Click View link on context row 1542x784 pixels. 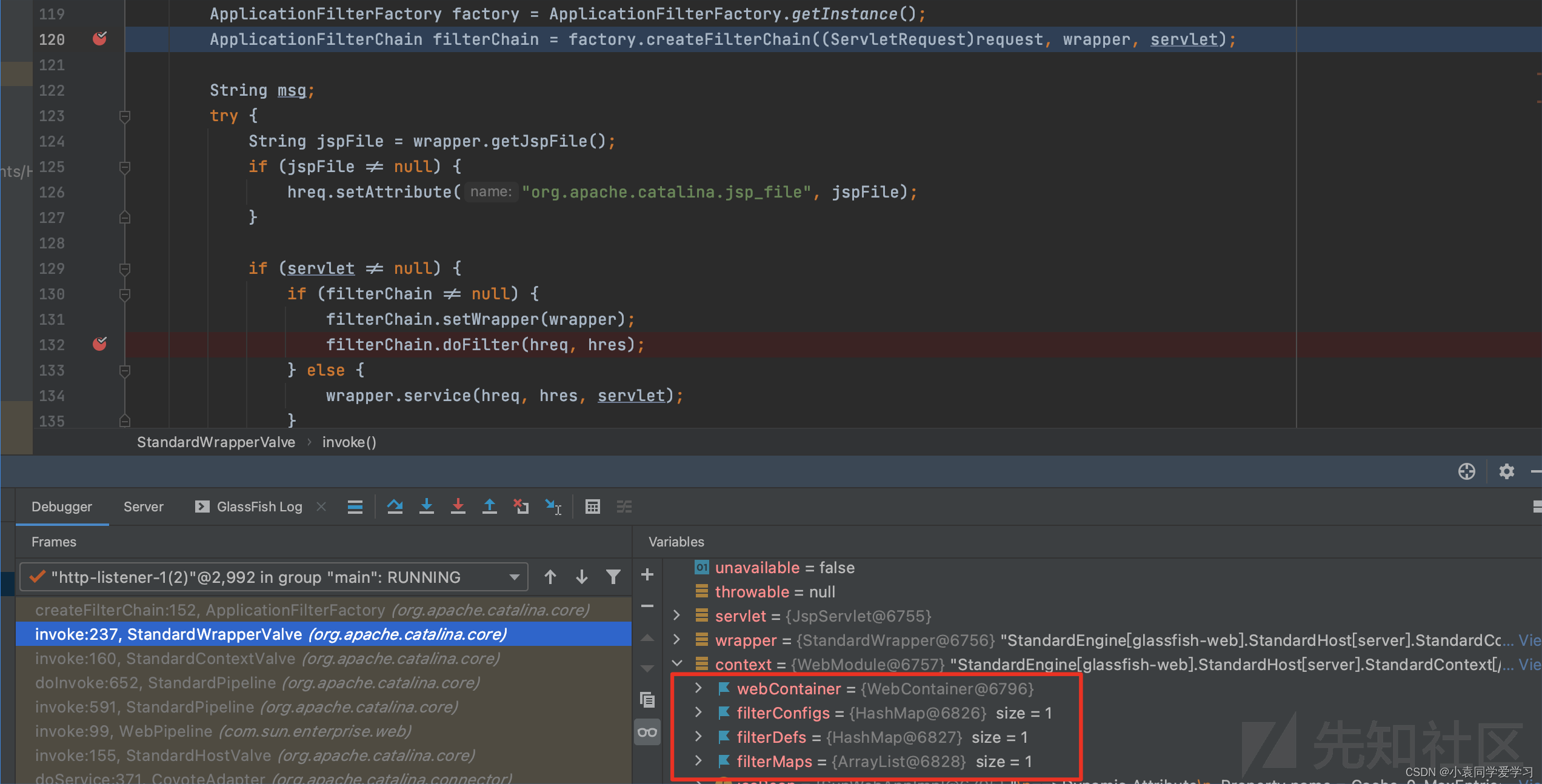click(1530, 665)
